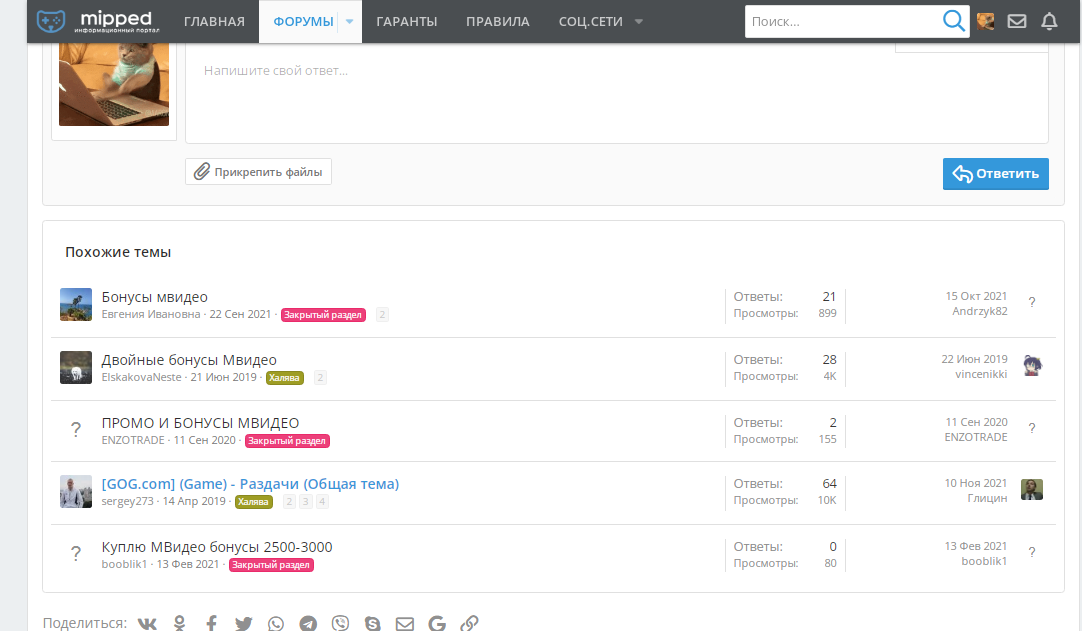Open notifications bell icon
The height and width of the screenshot is (631, 1082).
tap(1049, 21)
